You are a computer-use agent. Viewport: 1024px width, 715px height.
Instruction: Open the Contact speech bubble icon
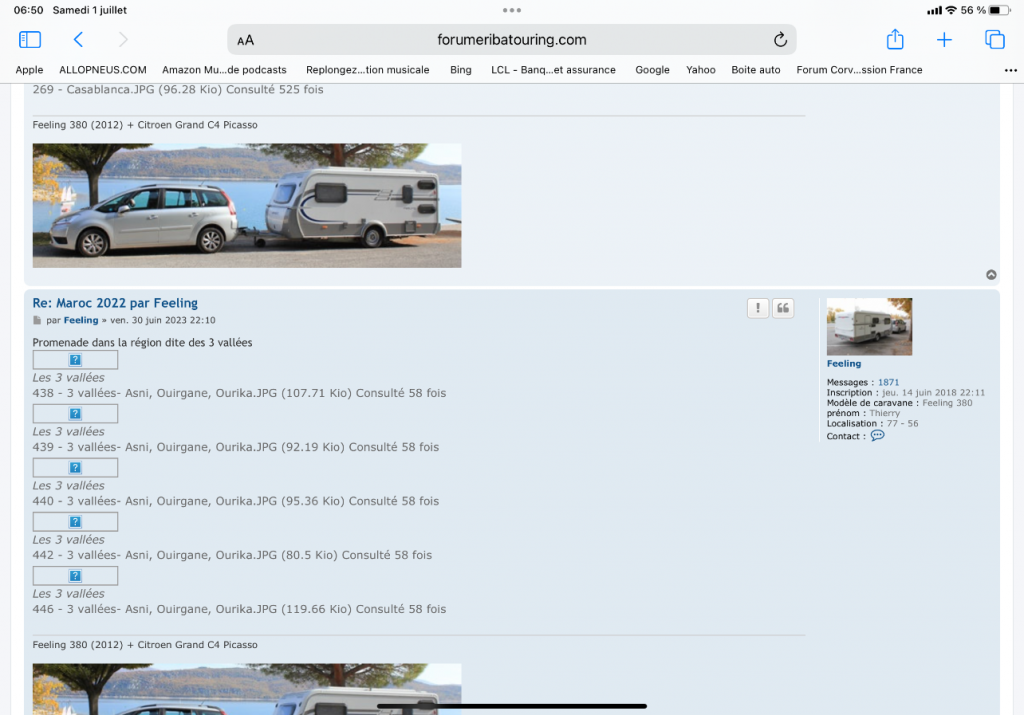point(878,436)
